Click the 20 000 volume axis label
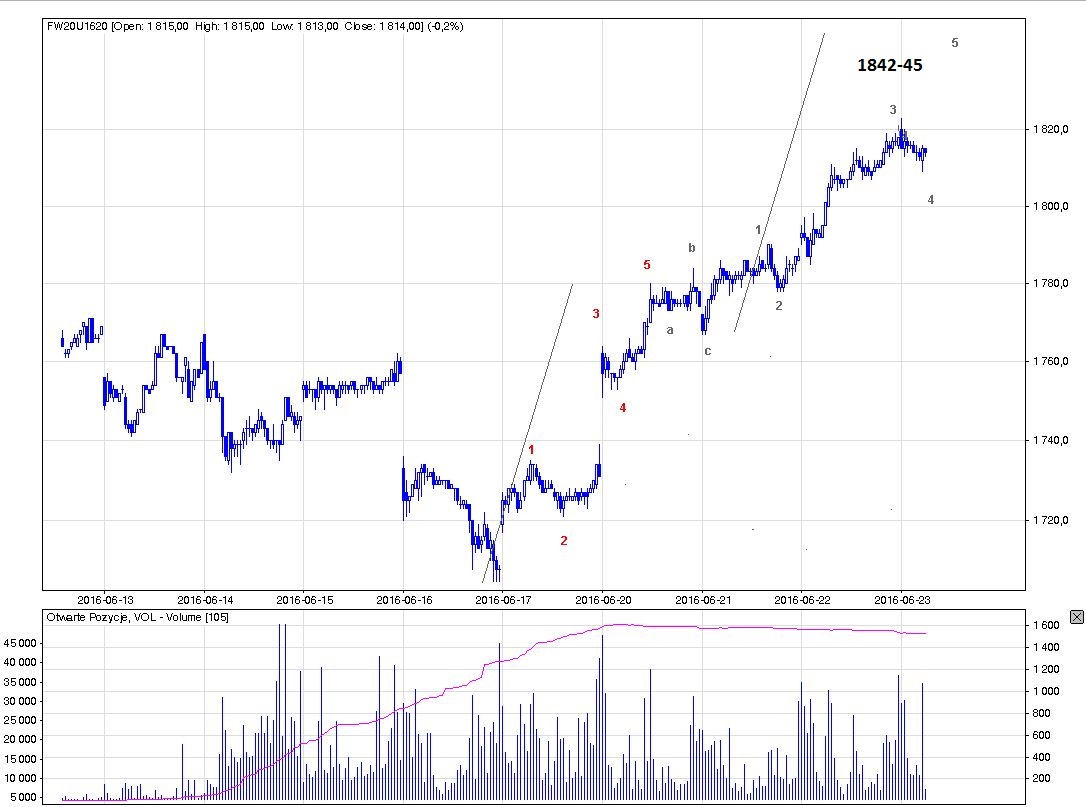Viewport: 1086px width, 807px height. 20,739
